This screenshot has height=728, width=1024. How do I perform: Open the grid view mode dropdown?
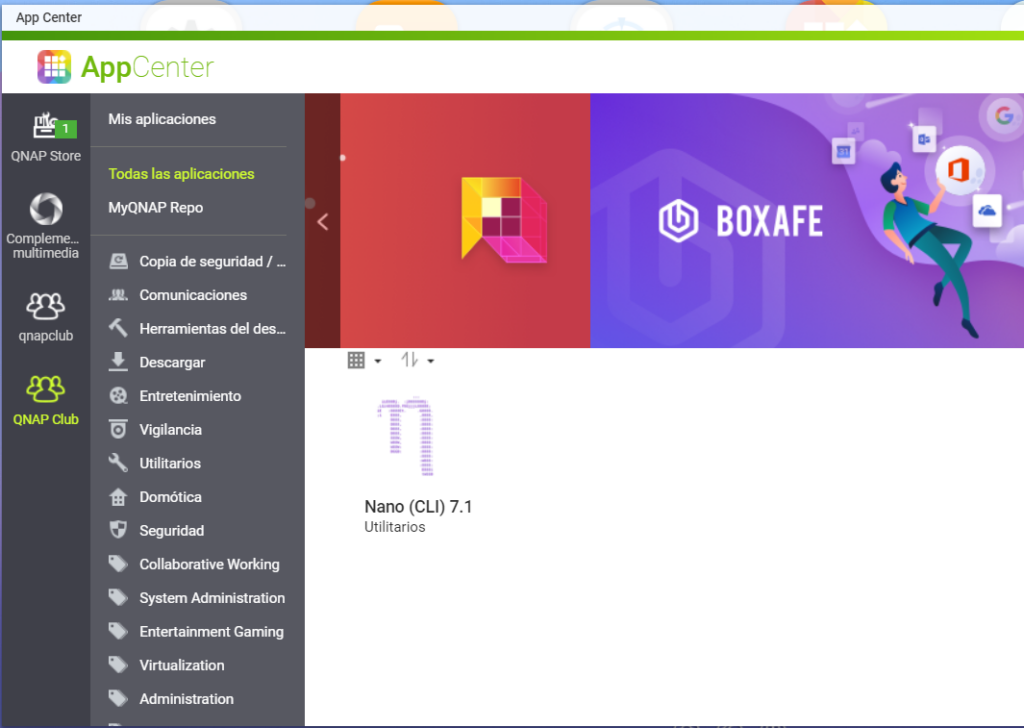point(364,361)
